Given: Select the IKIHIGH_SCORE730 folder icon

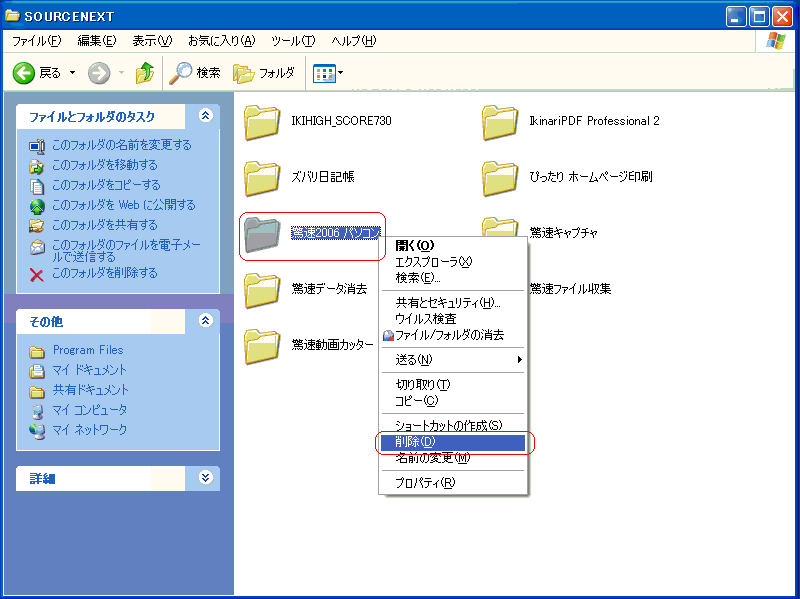Looking at the screenshot, I should click(x=262, y=122).
